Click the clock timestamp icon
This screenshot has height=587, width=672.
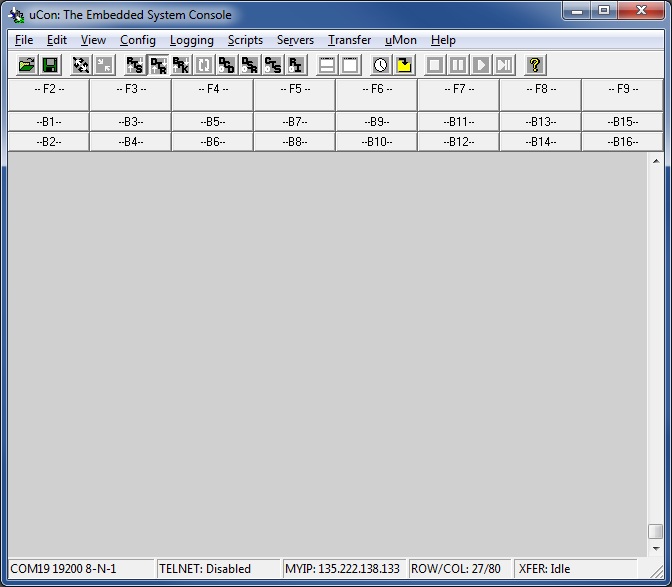tap(381, 65)
